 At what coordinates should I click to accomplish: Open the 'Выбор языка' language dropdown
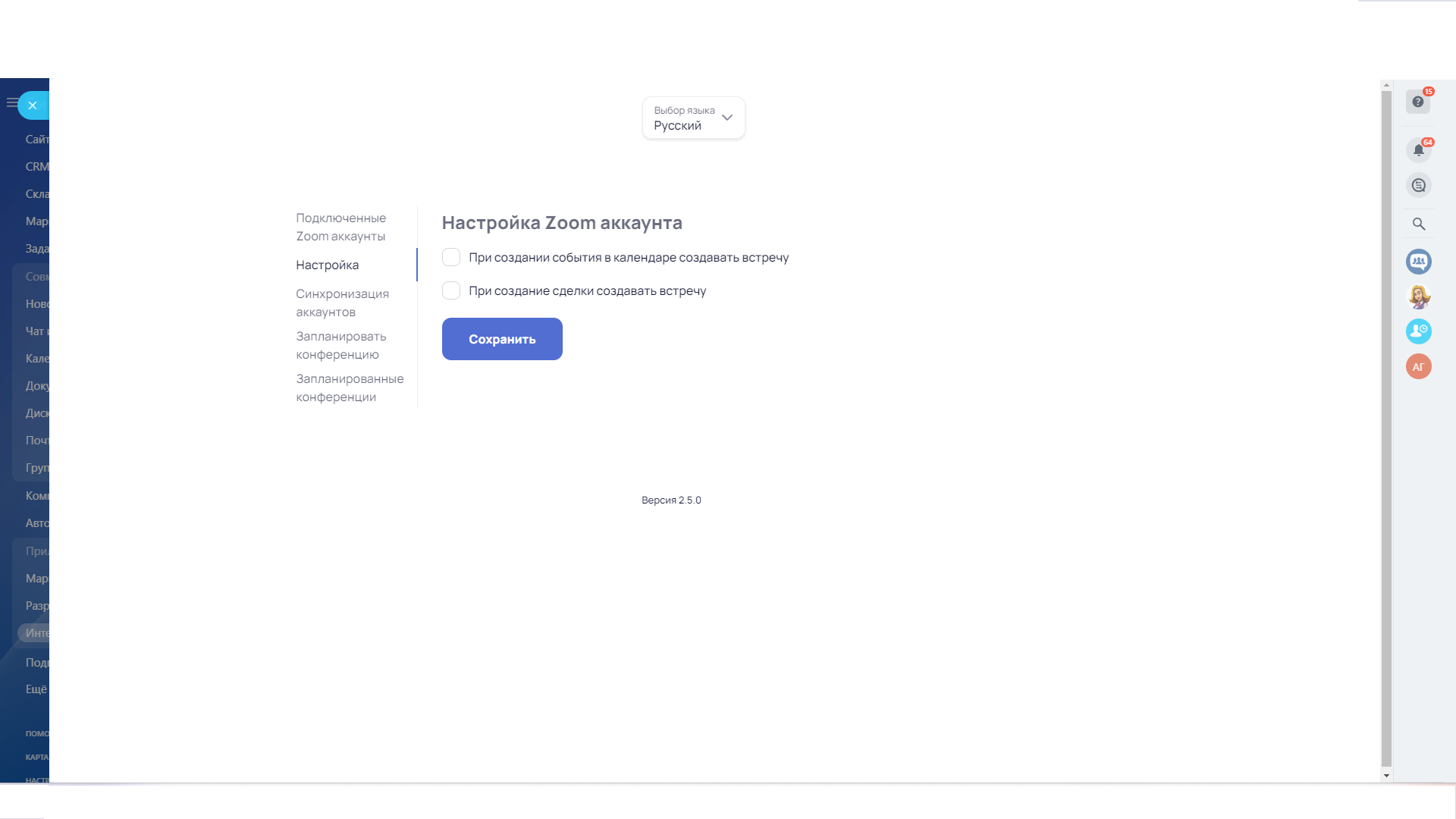[x=684, y=118]
